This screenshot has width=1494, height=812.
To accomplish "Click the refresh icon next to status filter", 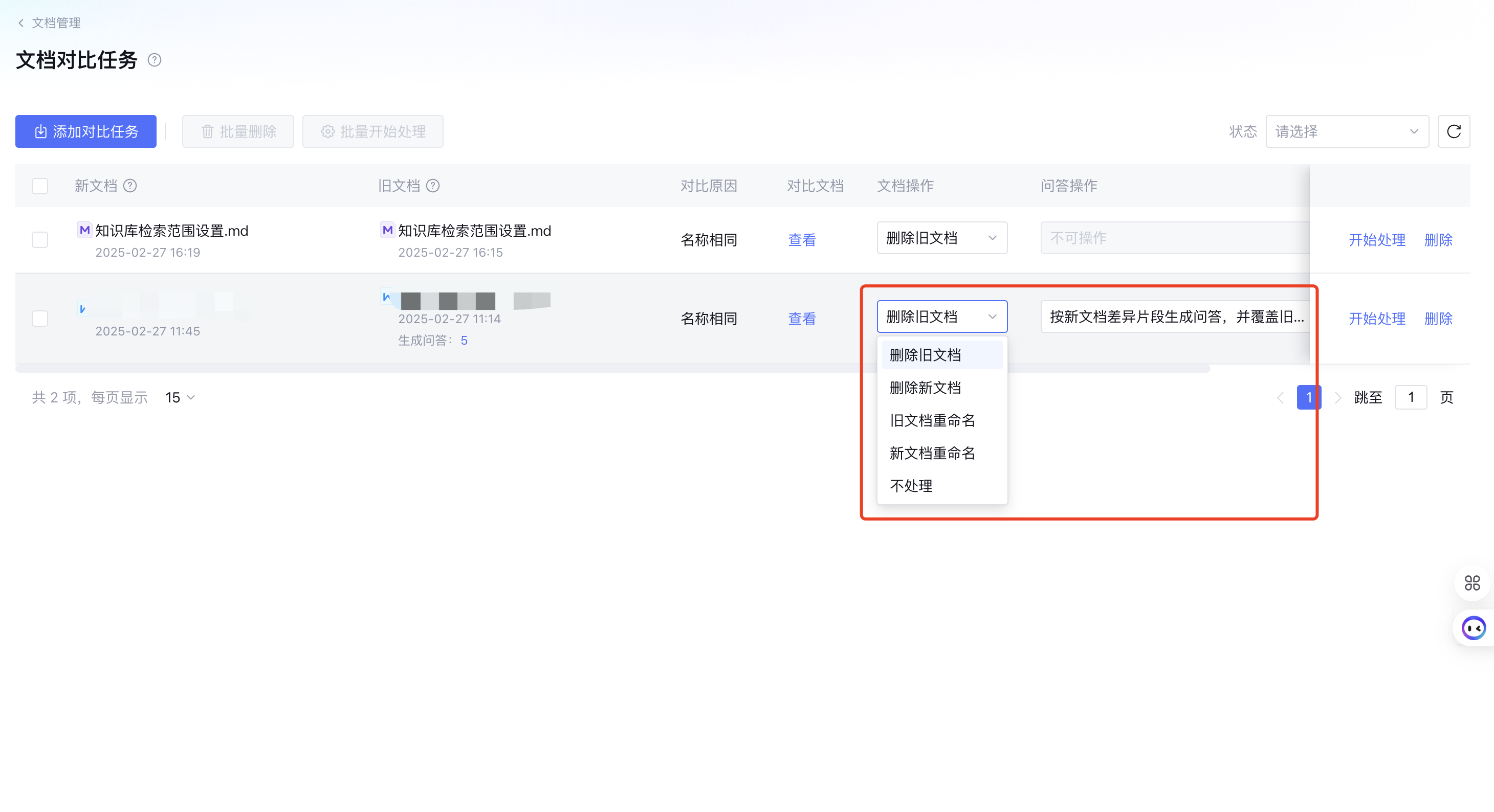I will pyautogui.click(x=1453, y=131).
